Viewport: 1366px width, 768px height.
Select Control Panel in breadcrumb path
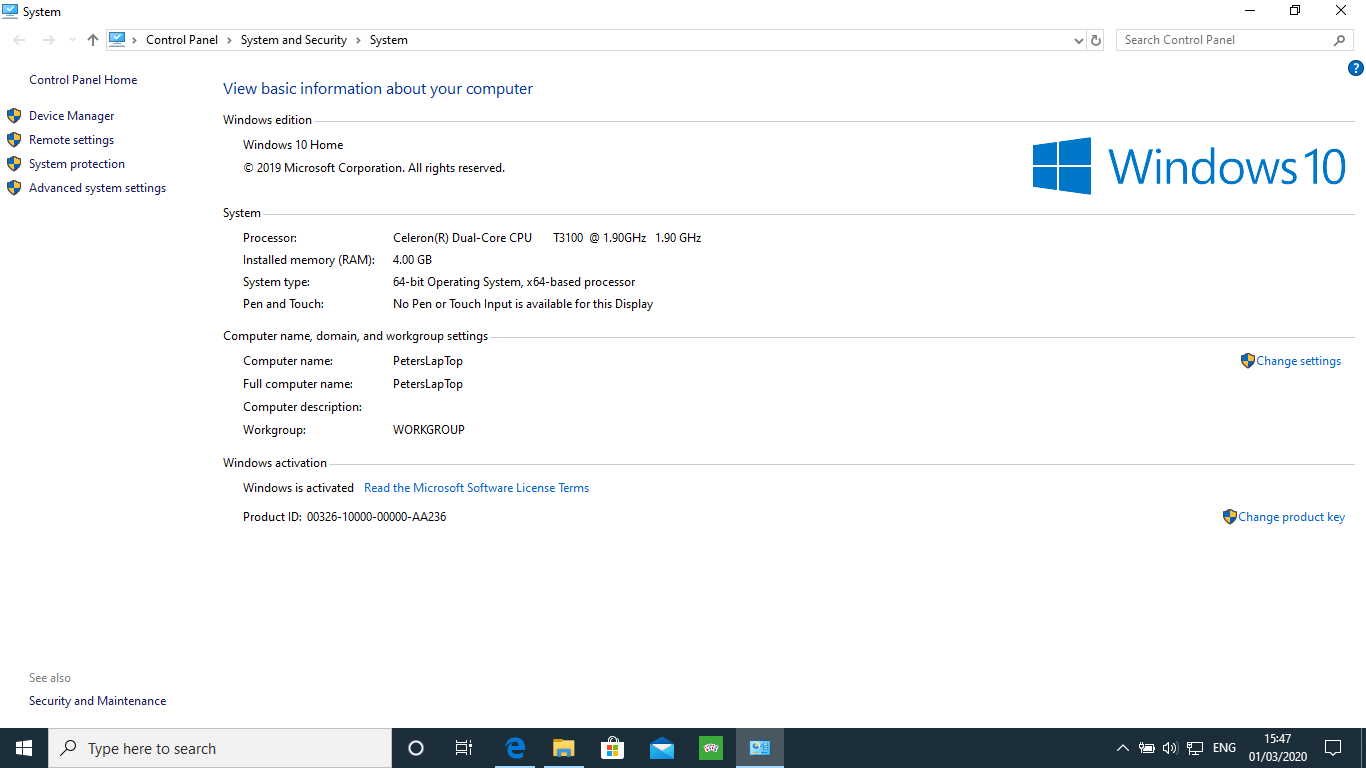[x=182, y=40]
